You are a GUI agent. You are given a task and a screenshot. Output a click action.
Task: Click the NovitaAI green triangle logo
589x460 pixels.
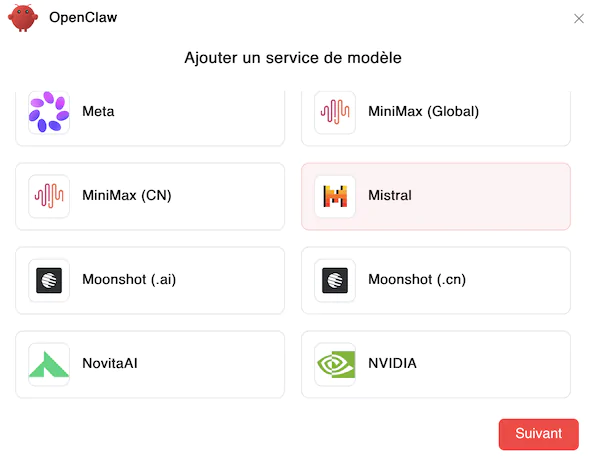[49, 364]
